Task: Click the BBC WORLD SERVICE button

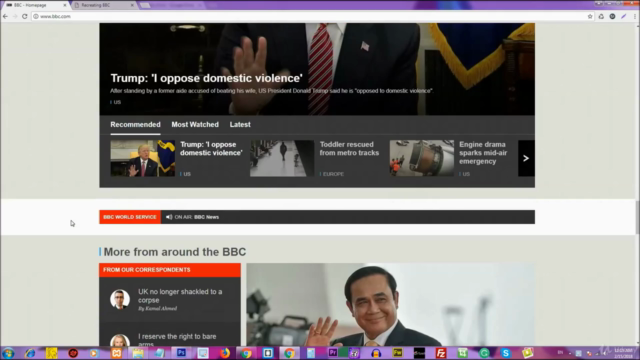Action: [130, 217]
